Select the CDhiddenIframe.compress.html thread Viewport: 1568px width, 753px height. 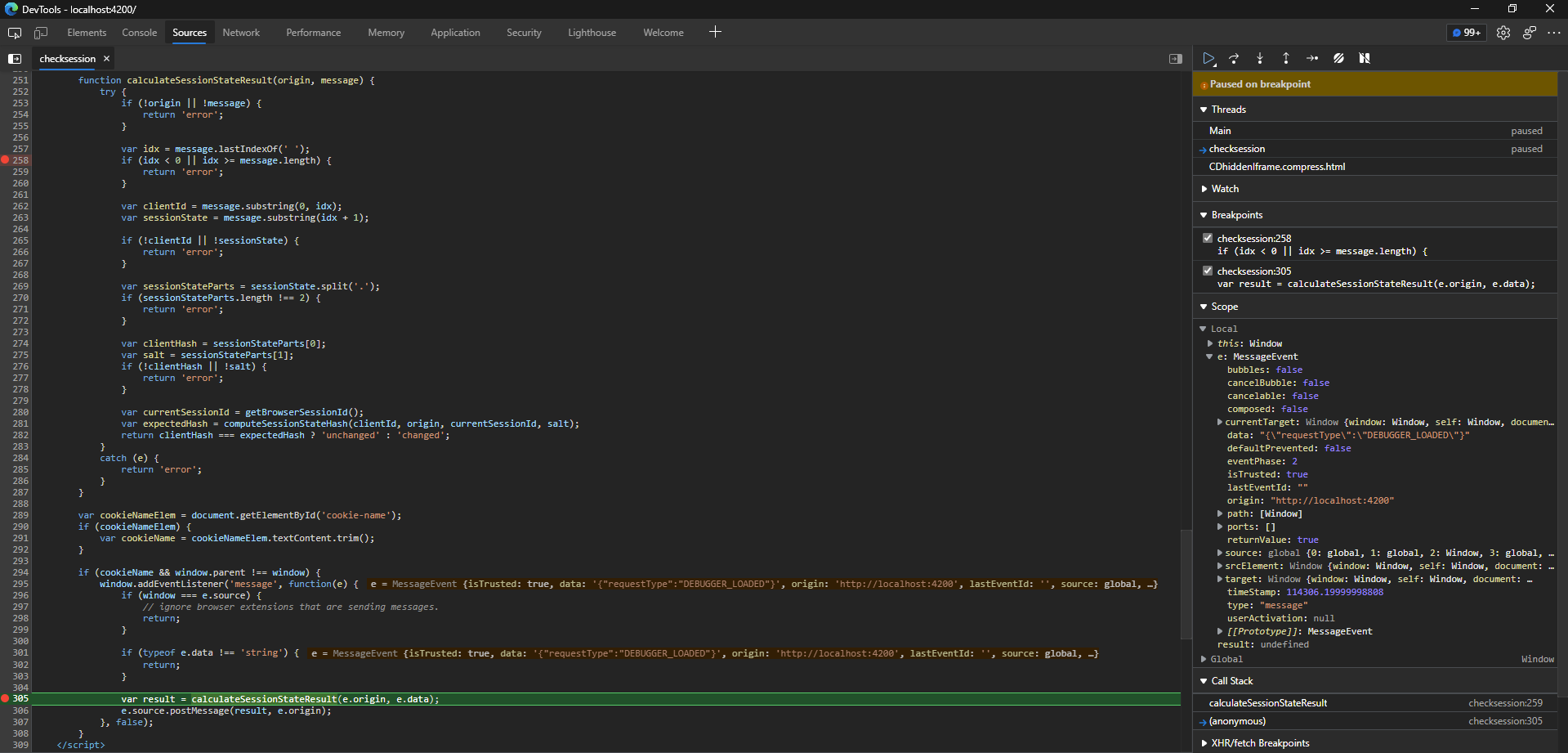(x=1375, y=167)
